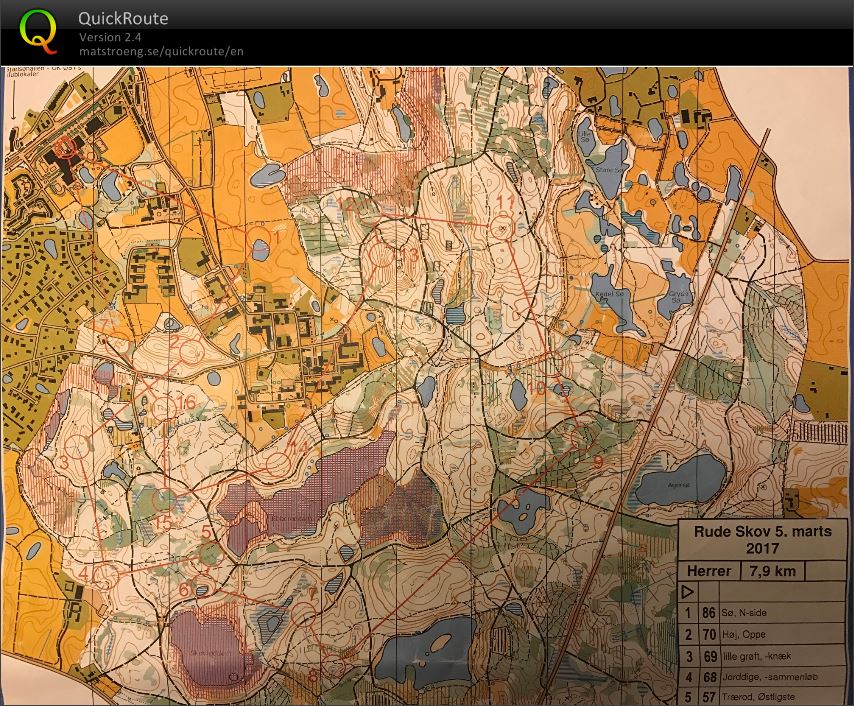
Task: Click control code "70" in the table
Action: (709, 634)
